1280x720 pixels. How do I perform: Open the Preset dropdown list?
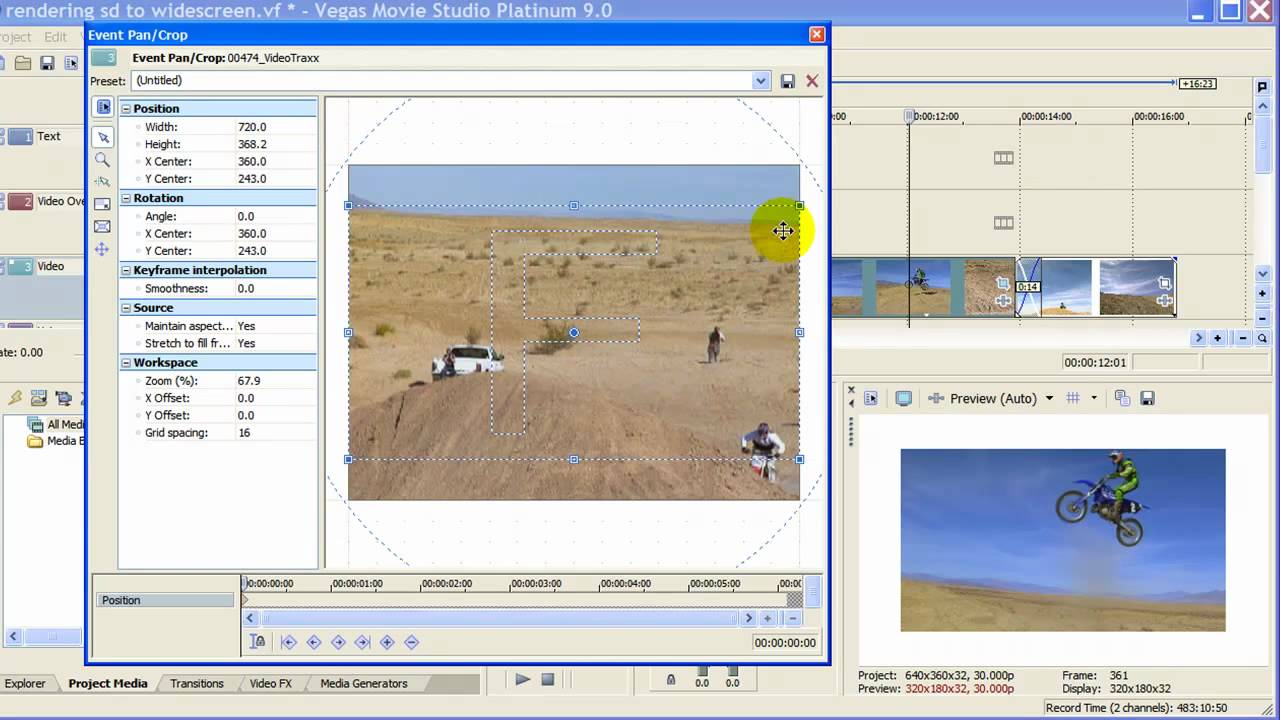point(761,81)
